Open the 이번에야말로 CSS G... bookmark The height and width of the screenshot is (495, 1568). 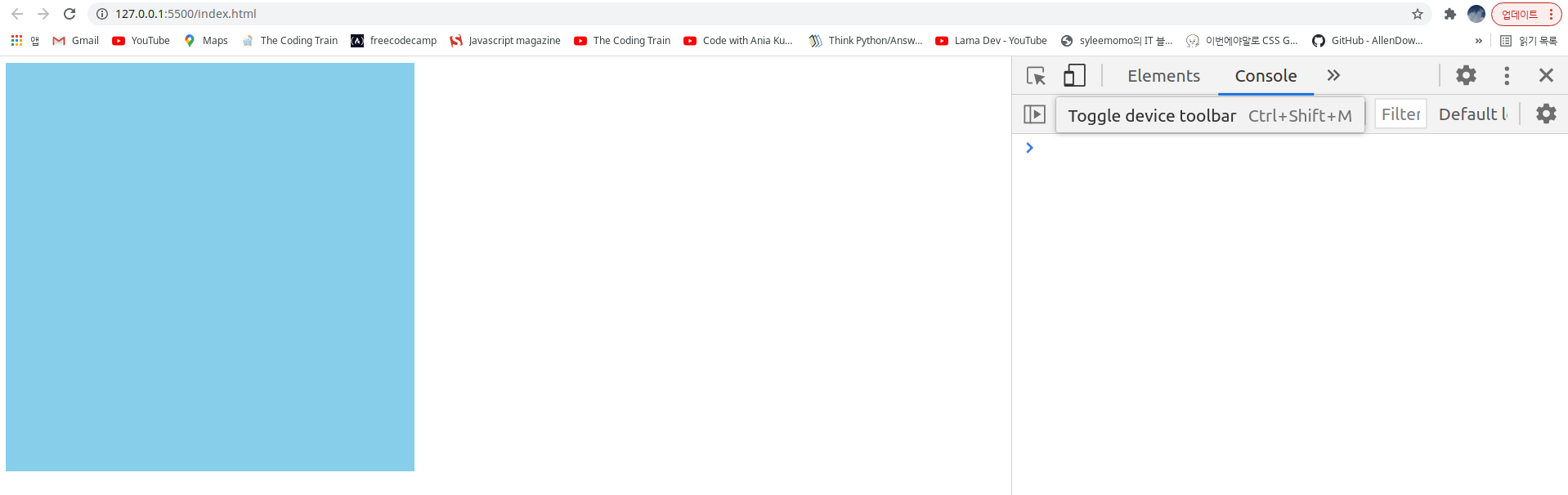pyautogui.click(x=1242, y=40)
